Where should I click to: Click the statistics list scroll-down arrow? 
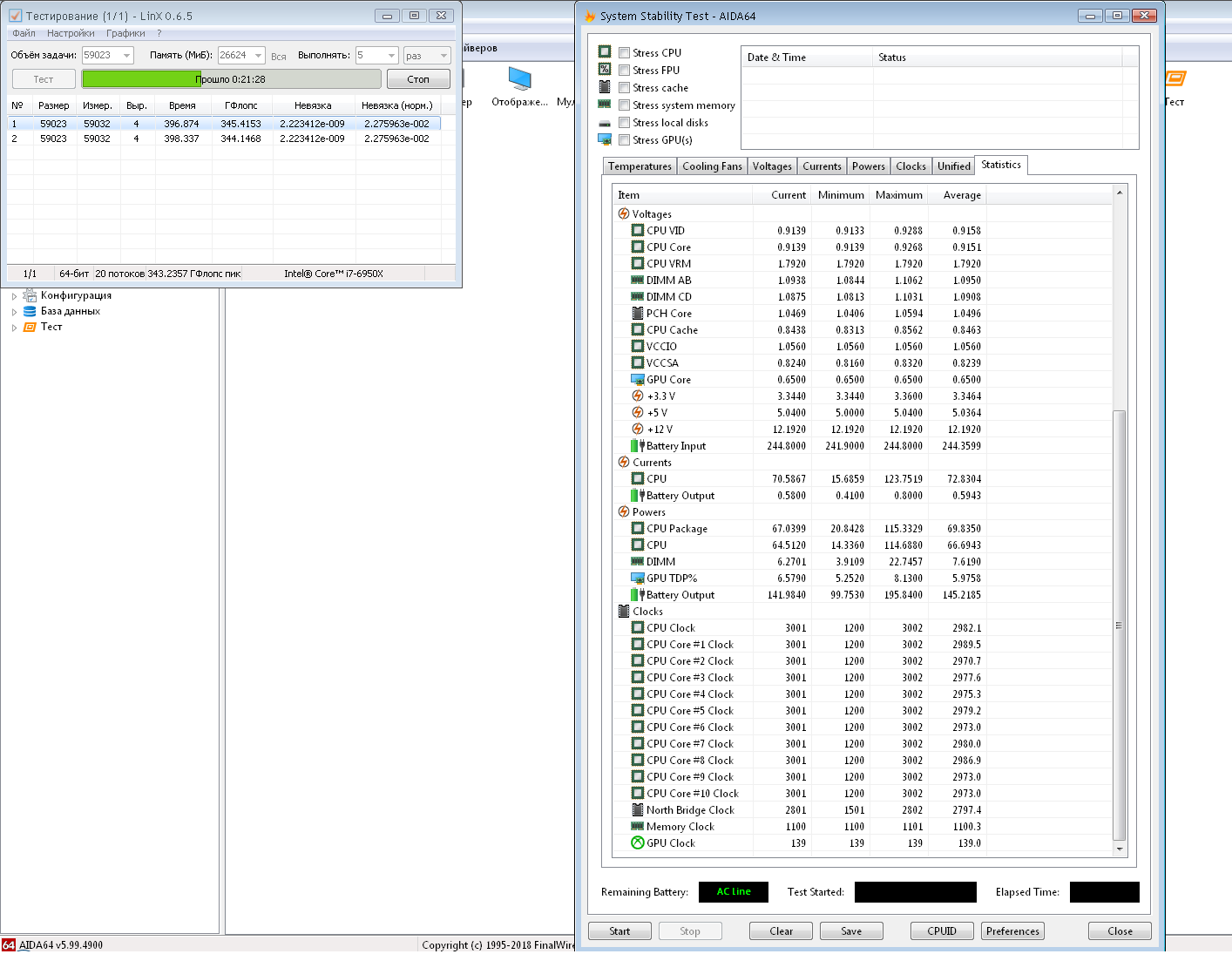coord(1120,849)
